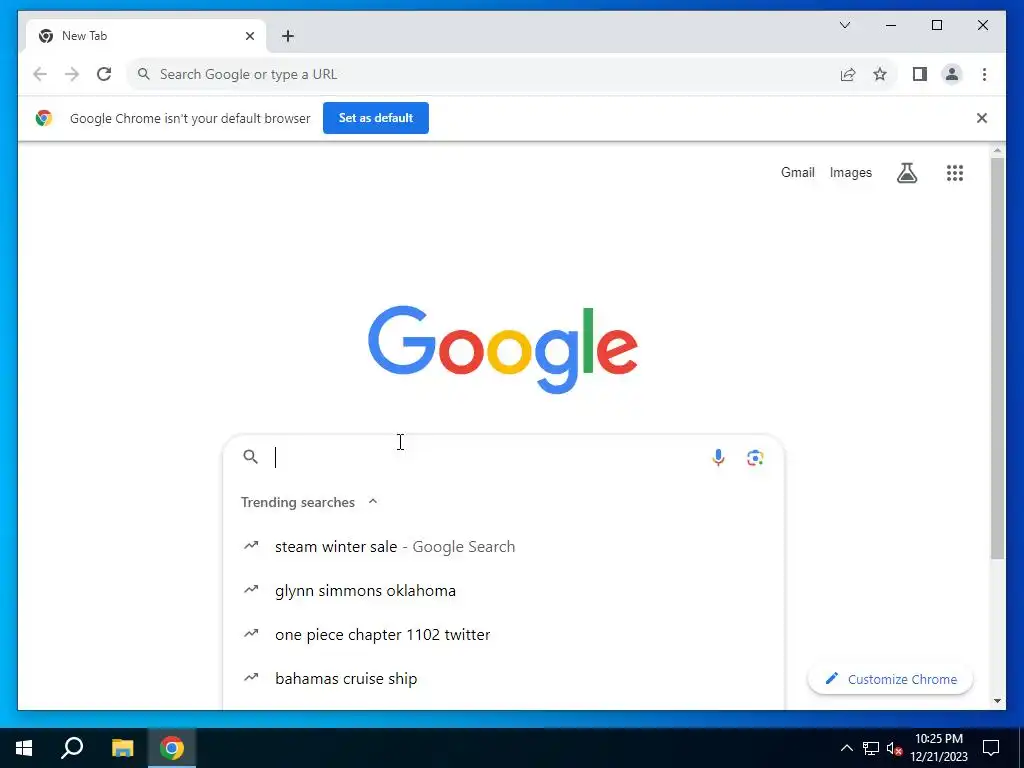
Task: Open Chrome three-dot menu
Action: pyautogui.click(x=984, y=74)
